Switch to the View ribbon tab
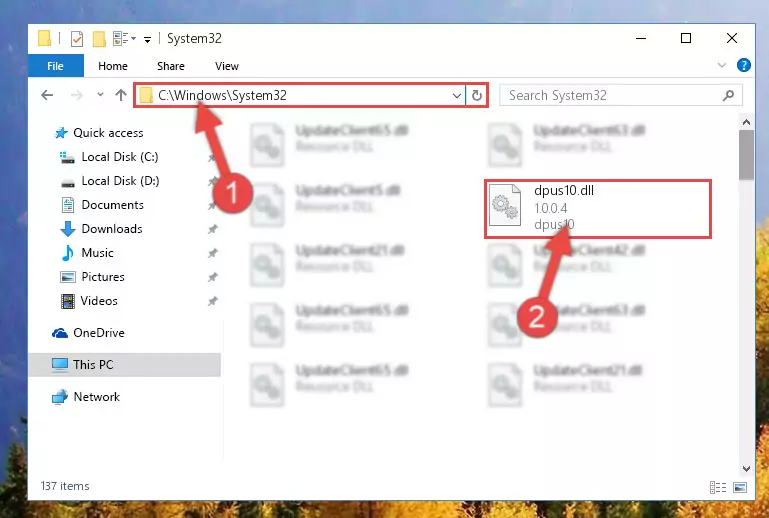Image resolution: width=769 pixels, height=518 pixels. (x=227, y=66)
